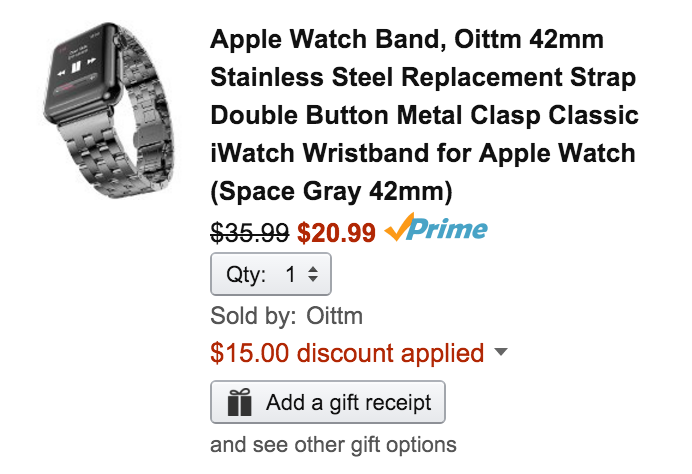Click the crossed-out $35.99 price

[x=249, y=233]
